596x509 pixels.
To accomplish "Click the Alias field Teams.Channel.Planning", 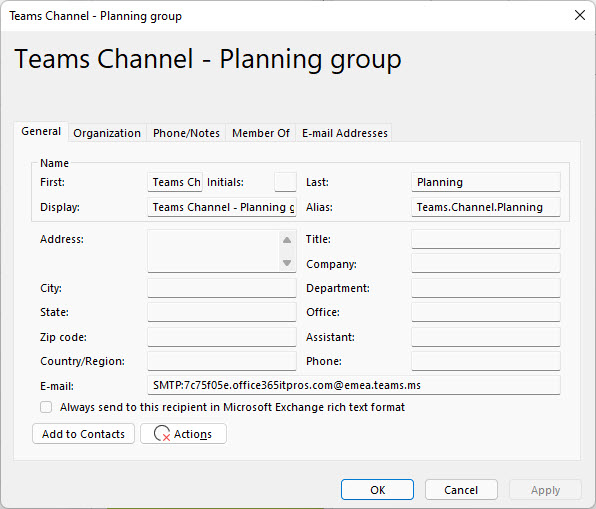I will [486, 207].
